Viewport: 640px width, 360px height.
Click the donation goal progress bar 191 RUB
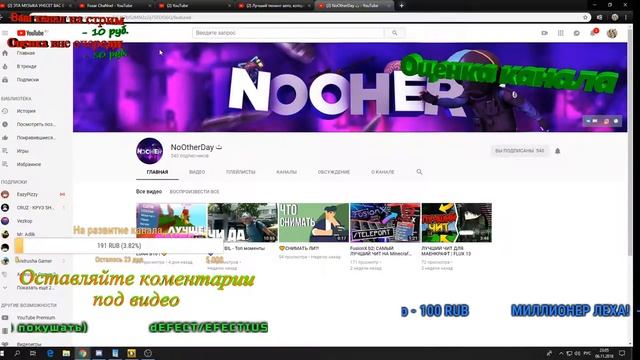119,246
